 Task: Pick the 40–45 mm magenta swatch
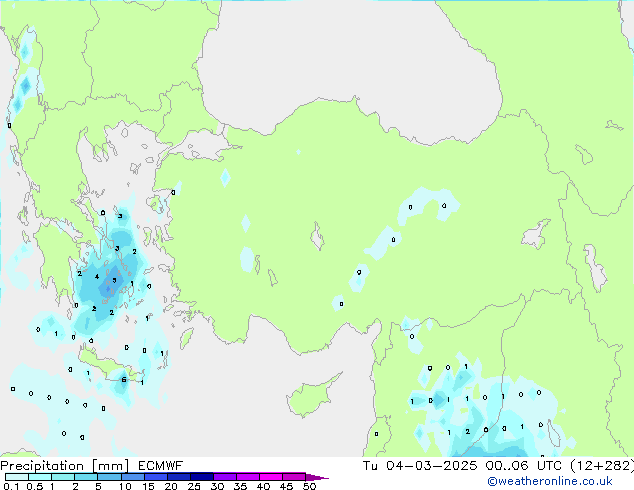click(x=271, y=477)
